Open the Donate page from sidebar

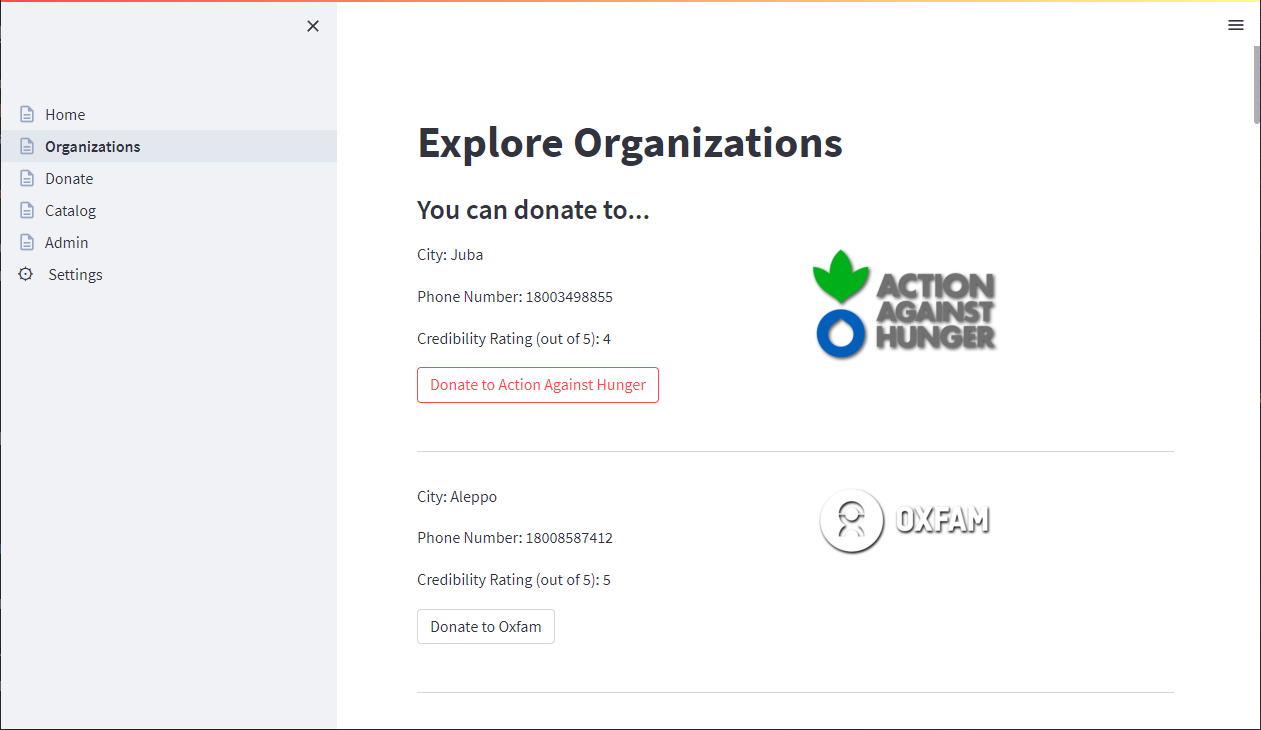pos(168,178)
